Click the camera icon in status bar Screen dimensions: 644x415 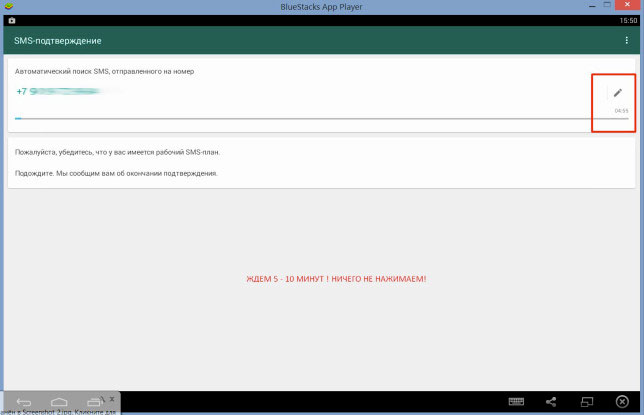point(12,21)
